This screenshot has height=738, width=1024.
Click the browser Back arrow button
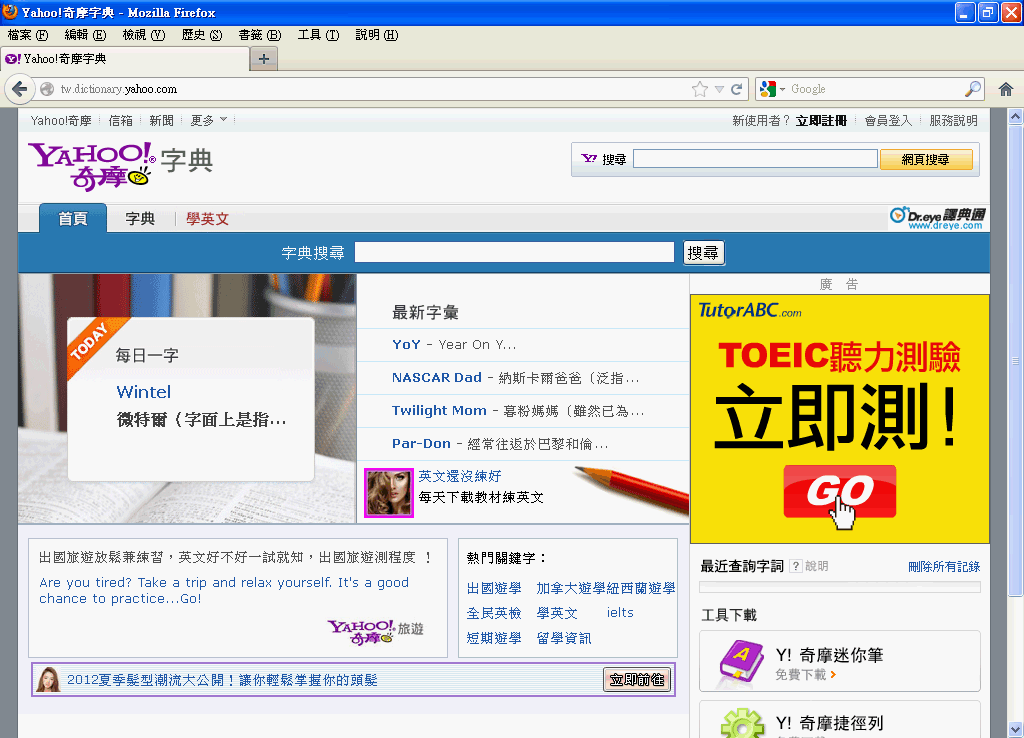[19, 89]
